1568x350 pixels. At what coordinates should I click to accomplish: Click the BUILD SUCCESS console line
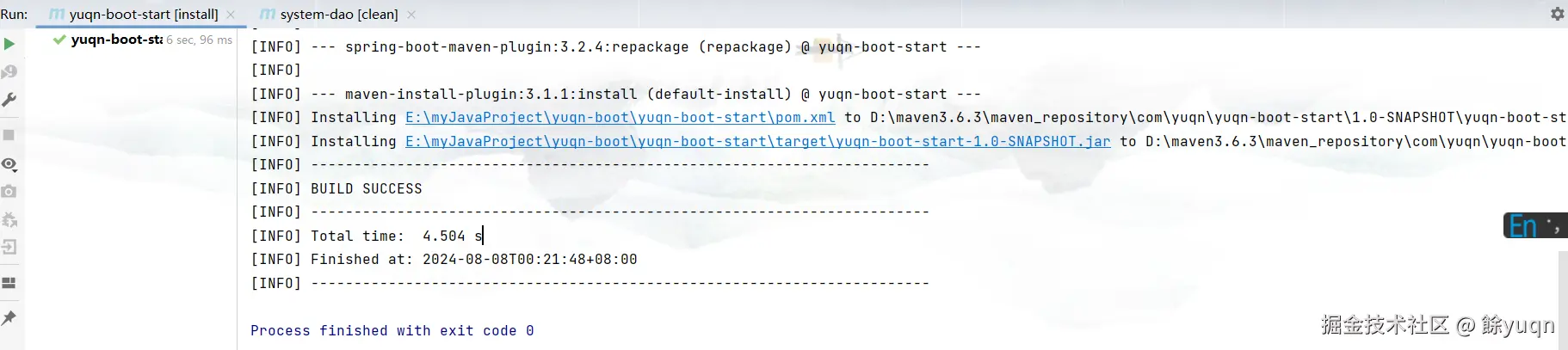[366, 188]
